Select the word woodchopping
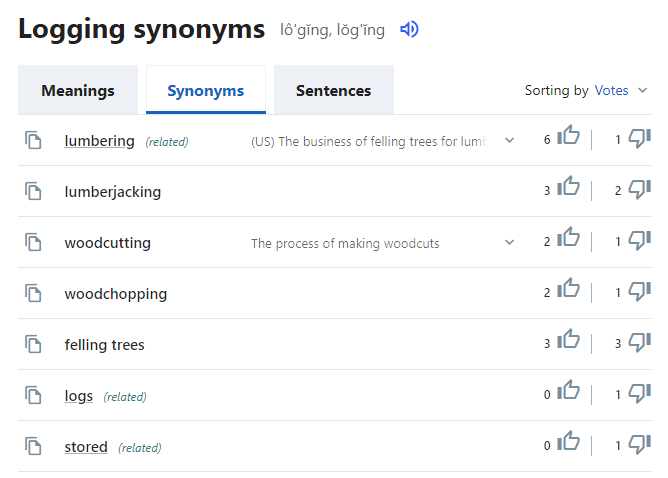 coord(115,294)
